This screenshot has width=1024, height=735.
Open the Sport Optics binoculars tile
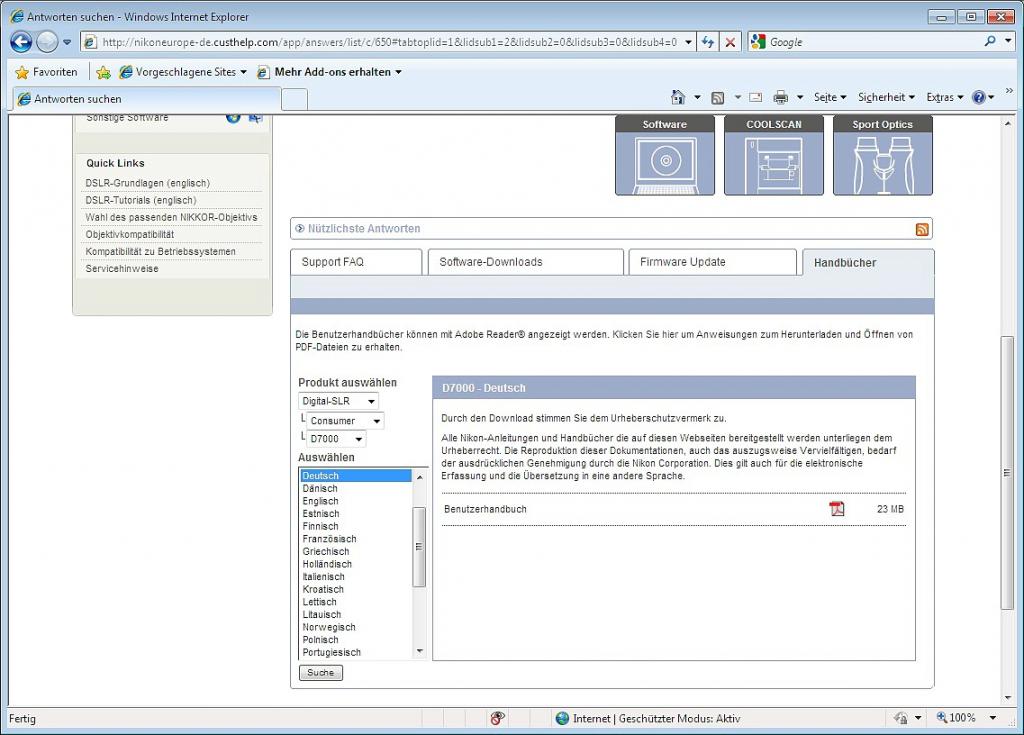click(883, 155)
